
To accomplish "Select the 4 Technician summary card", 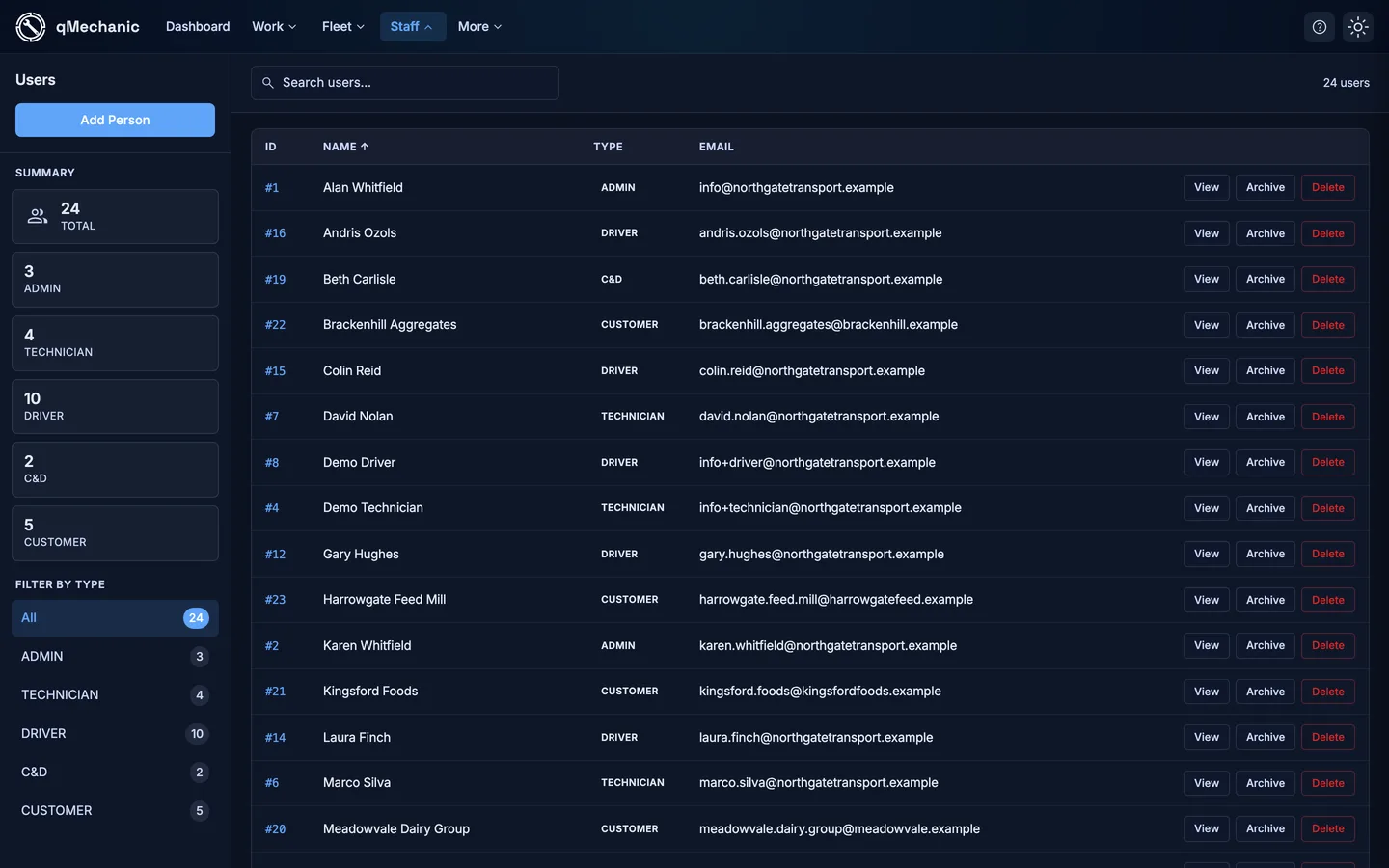I will point(115,343).
